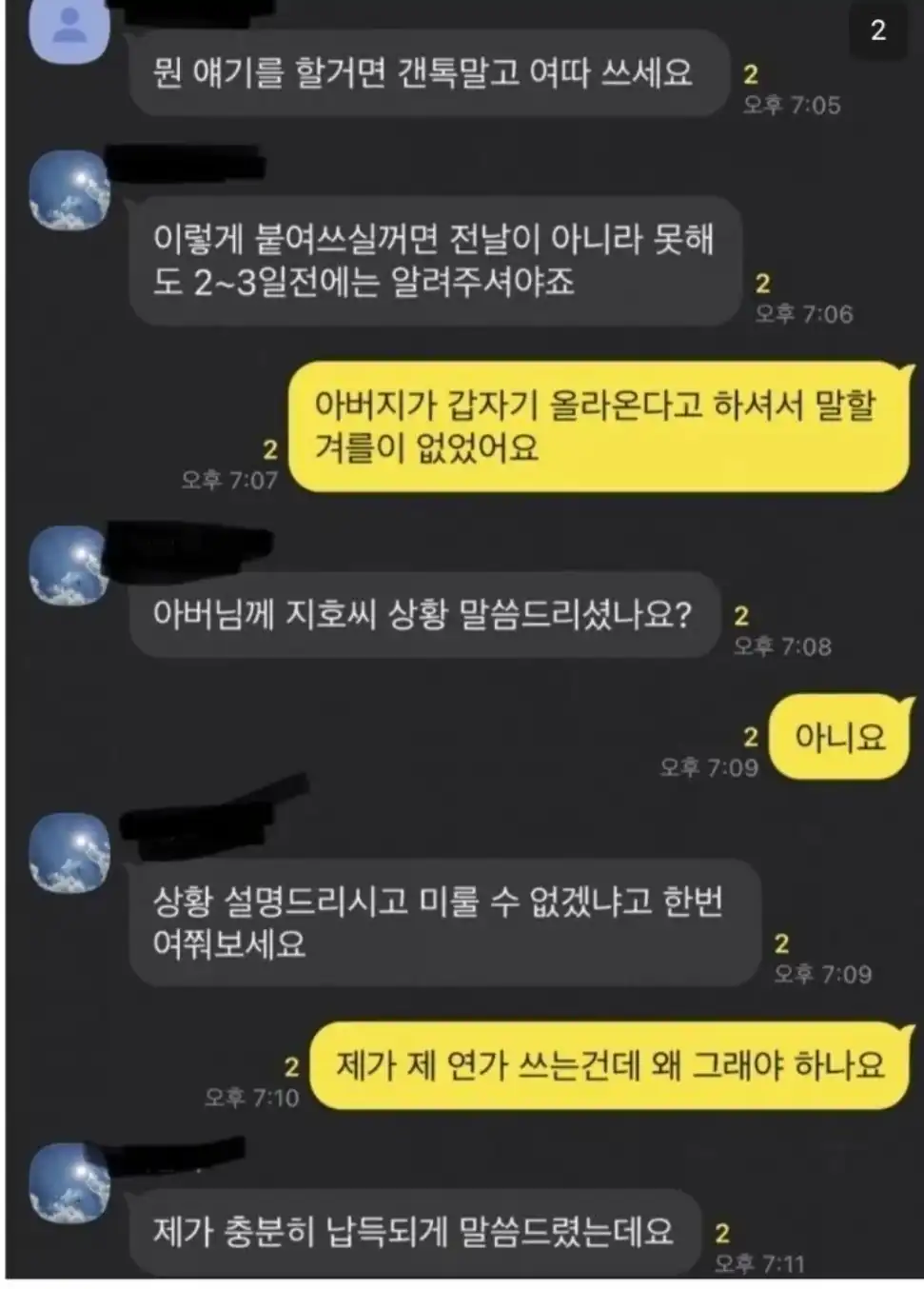Image resolution: width=924 pixels, height=1289 pixels.
Task: Tap the unread count beside 오후 7:10
Action: [x=291, y=1067]
